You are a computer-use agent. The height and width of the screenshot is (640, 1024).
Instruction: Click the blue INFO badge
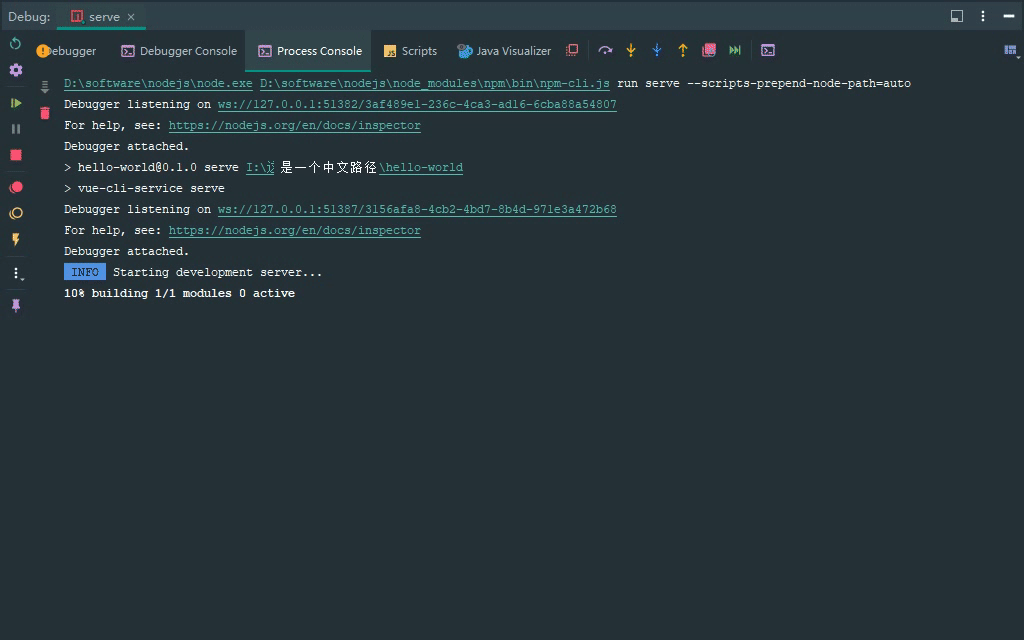(85, 272)
